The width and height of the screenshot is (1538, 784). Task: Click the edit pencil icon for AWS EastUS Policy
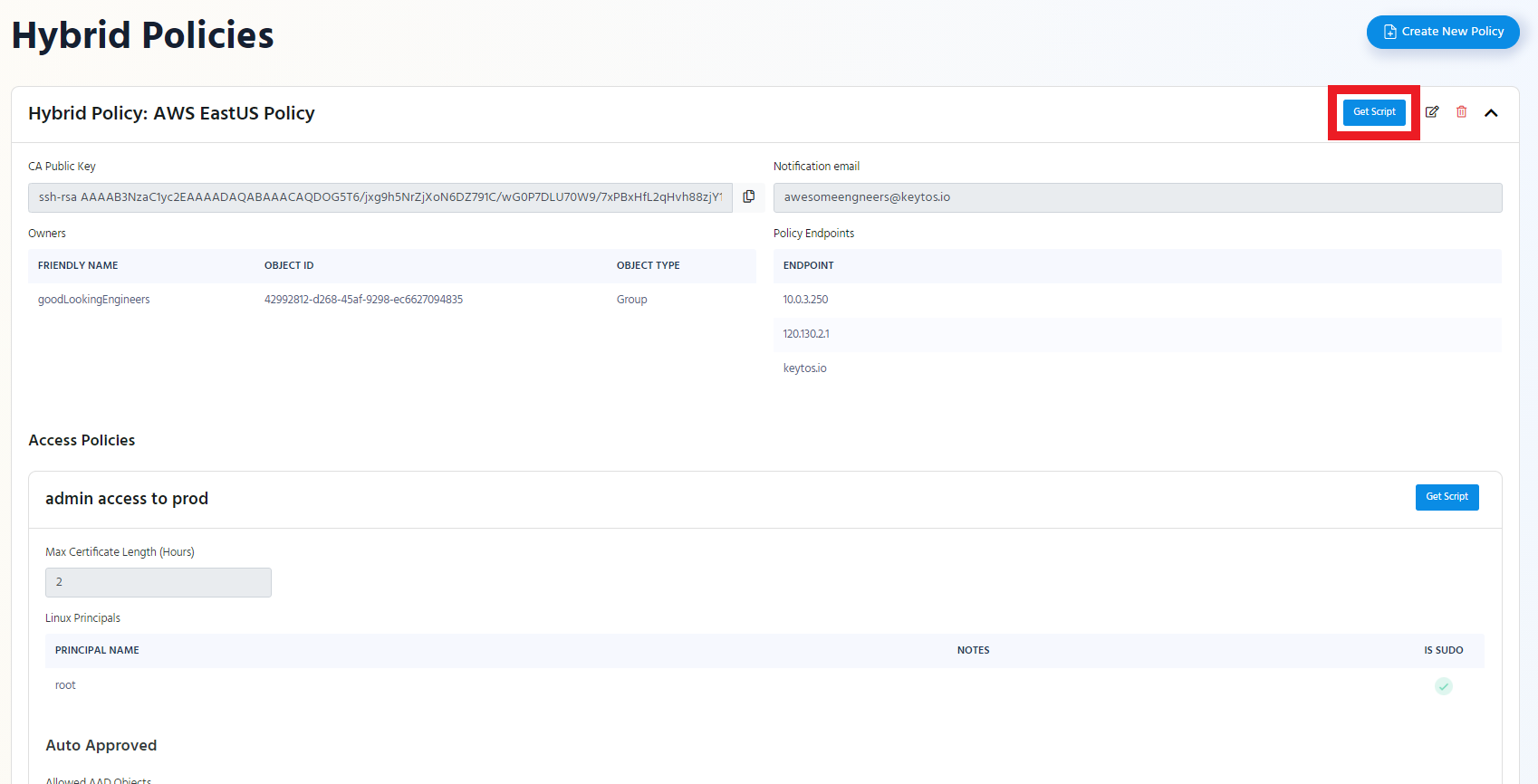1432,112
